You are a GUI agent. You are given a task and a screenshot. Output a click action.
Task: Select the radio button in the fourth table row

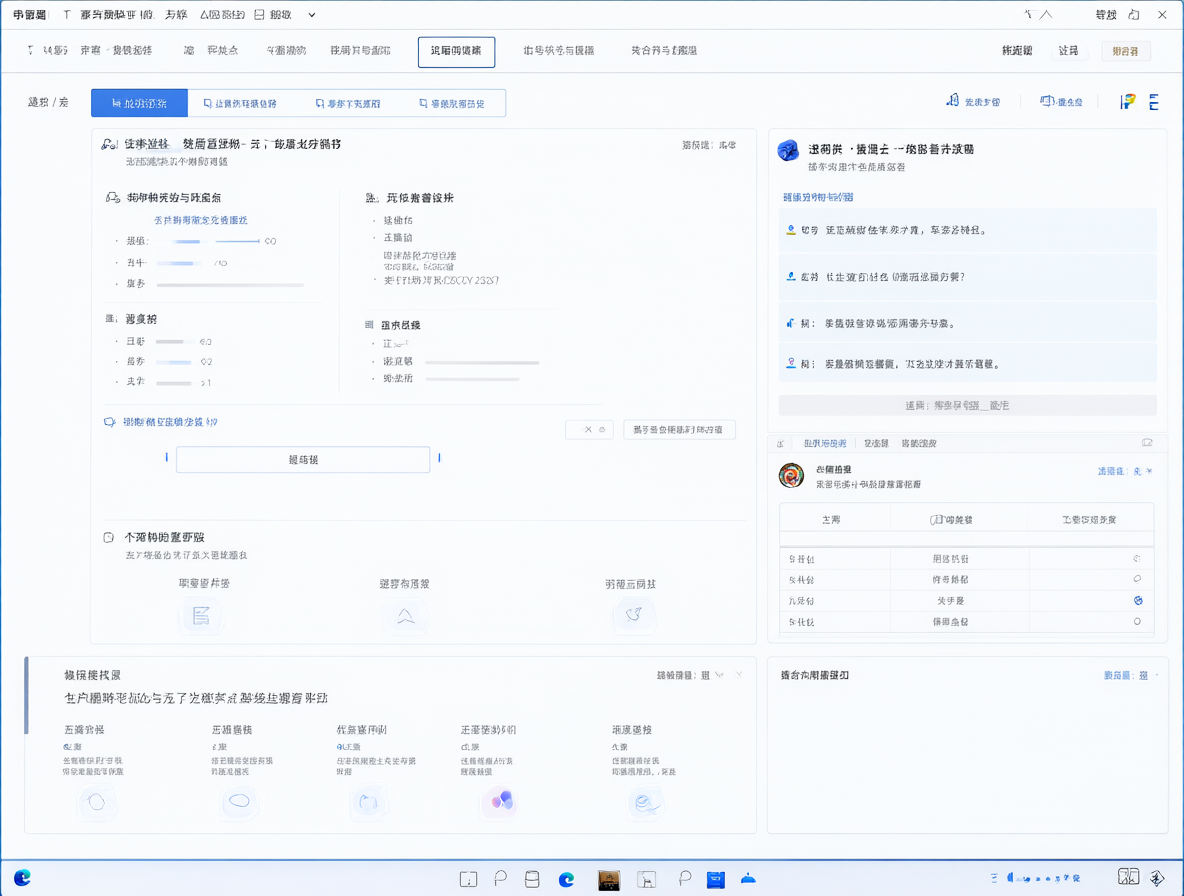pos(1137,621)
